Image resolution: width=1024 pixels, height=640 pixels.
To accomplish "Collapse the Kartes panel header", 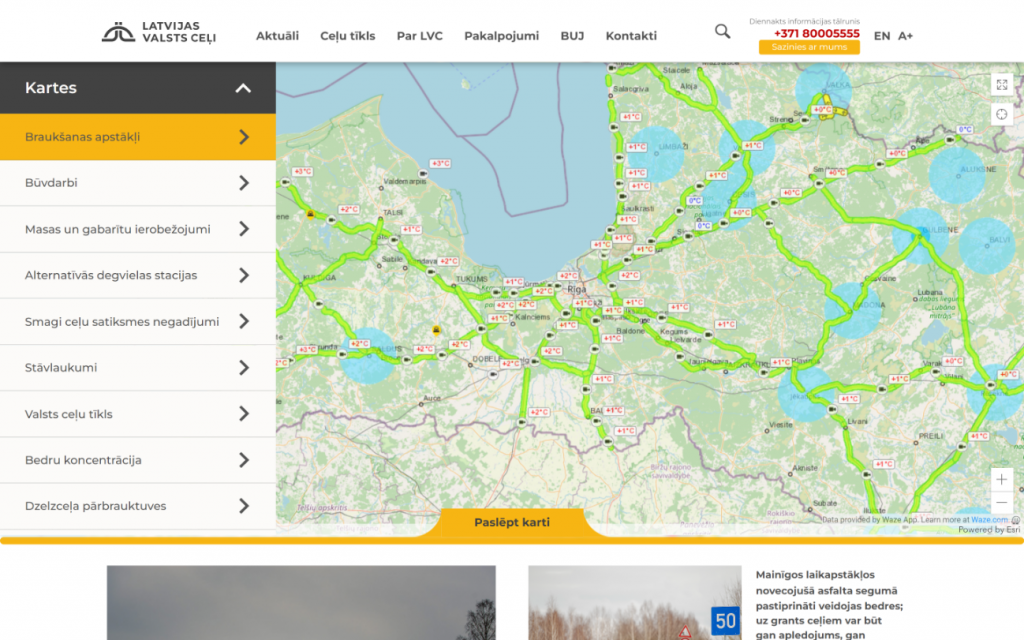I will [243, 88].
